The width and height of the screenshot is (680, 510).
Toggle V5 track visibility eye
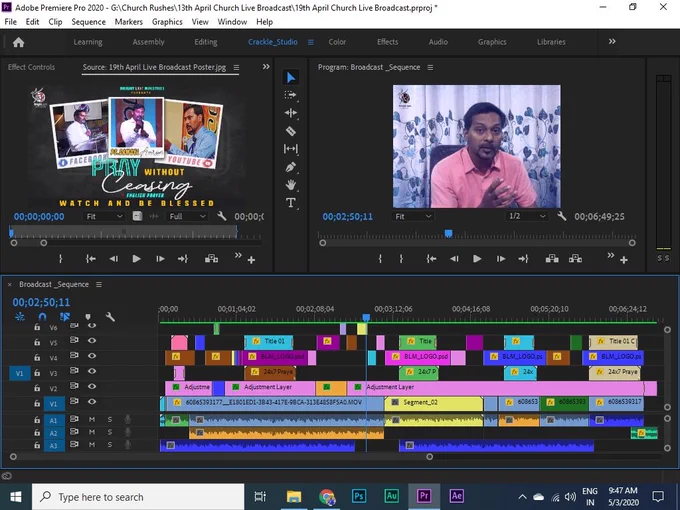click(x=92, y=341)
